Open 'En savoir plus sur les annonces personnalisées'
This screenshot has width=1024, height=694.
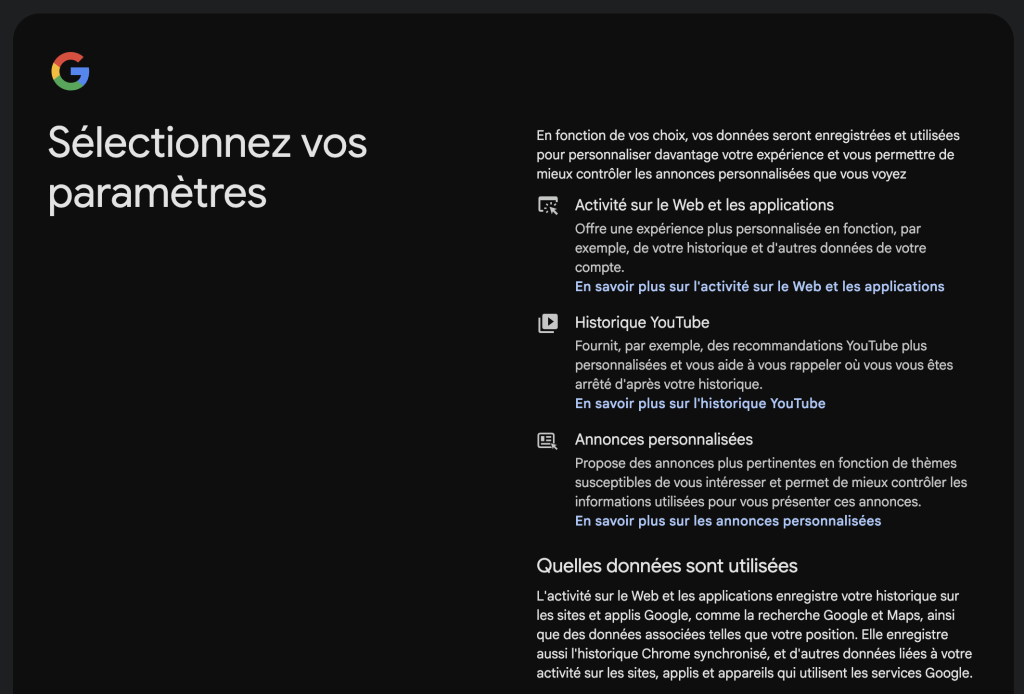coord(728,521)
